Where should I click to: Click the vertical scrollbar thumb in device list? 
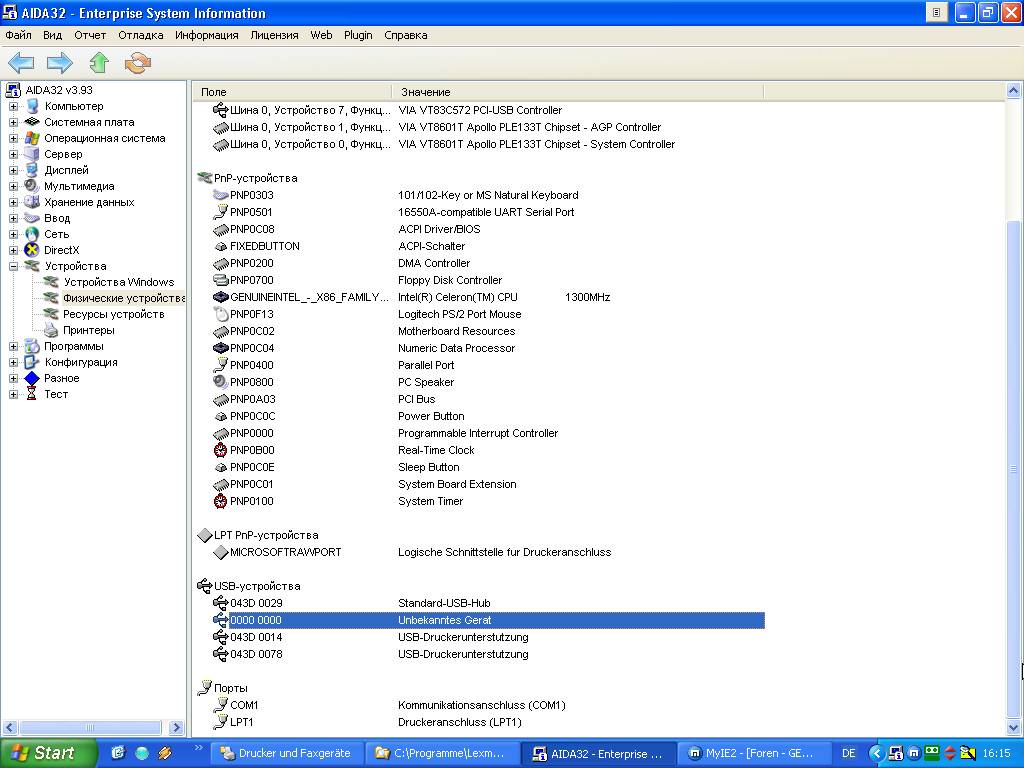pyautogui.click(x=1014, y=469)
